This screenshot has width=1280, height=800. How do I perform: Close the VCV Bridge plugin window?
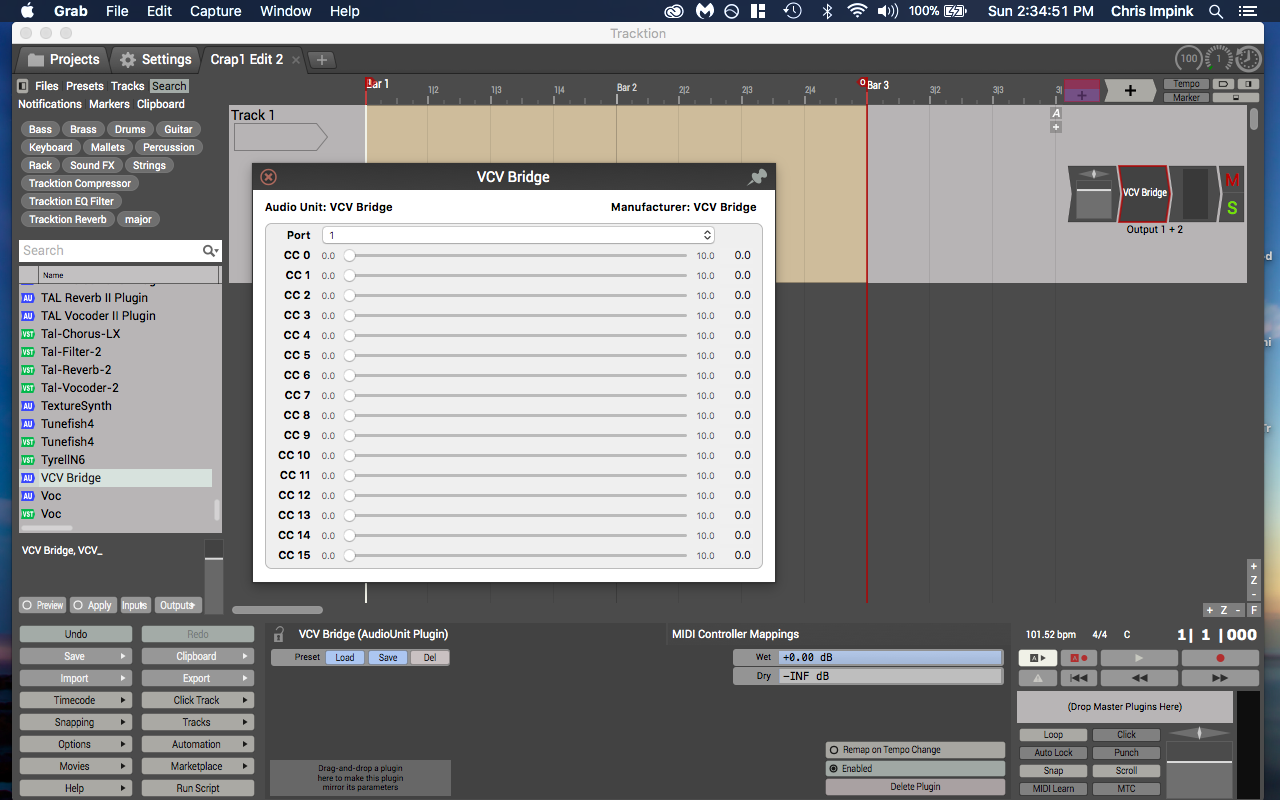pyautogui.click(x=268, y=177)
